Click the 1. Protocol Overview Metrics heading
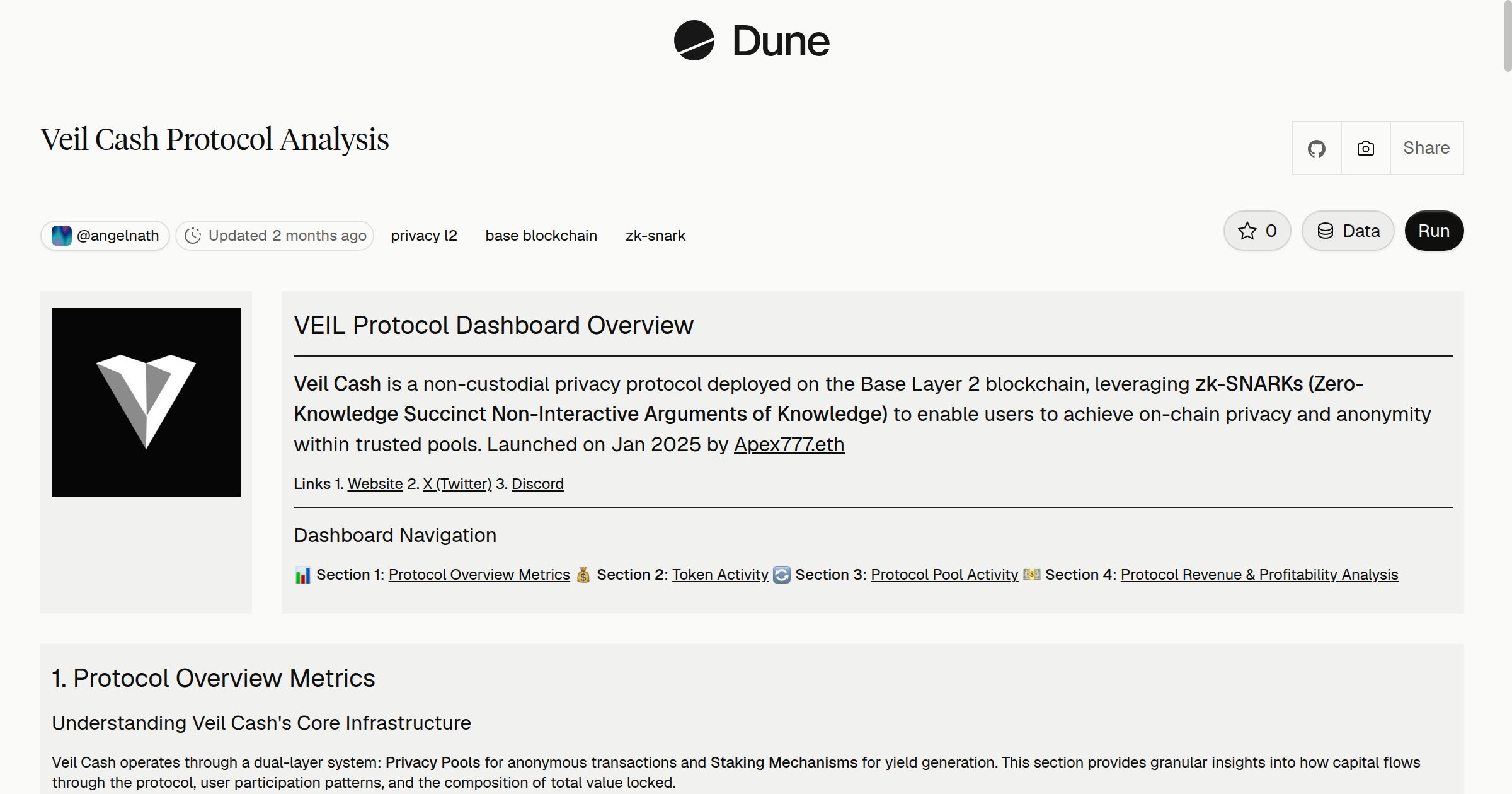1512x794 pixels. (214, 678)
